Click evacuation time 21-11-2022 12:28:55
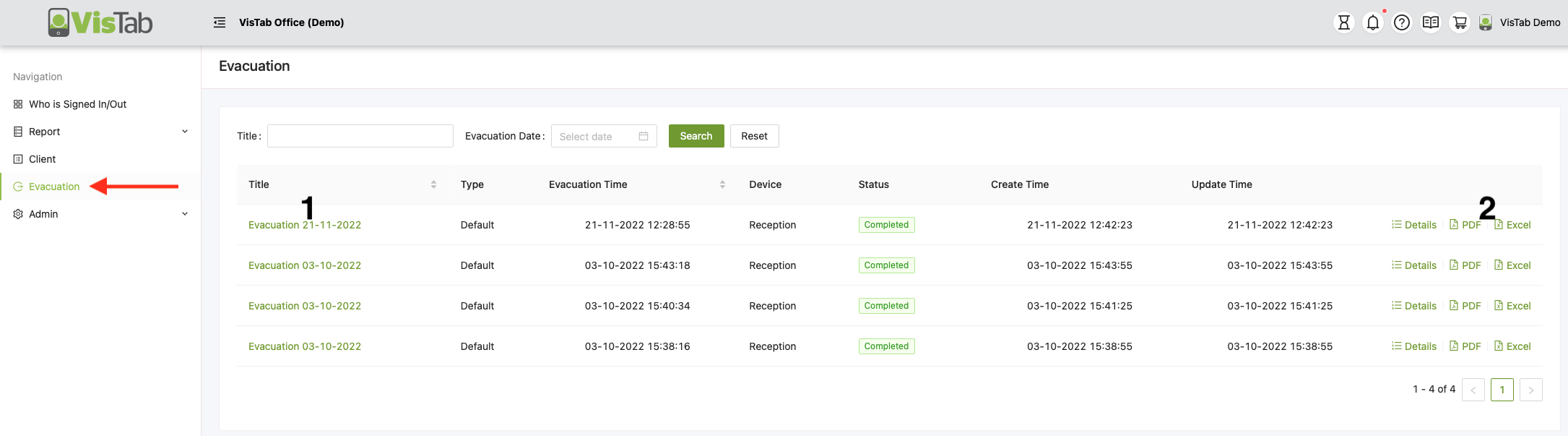 [638, 225]
